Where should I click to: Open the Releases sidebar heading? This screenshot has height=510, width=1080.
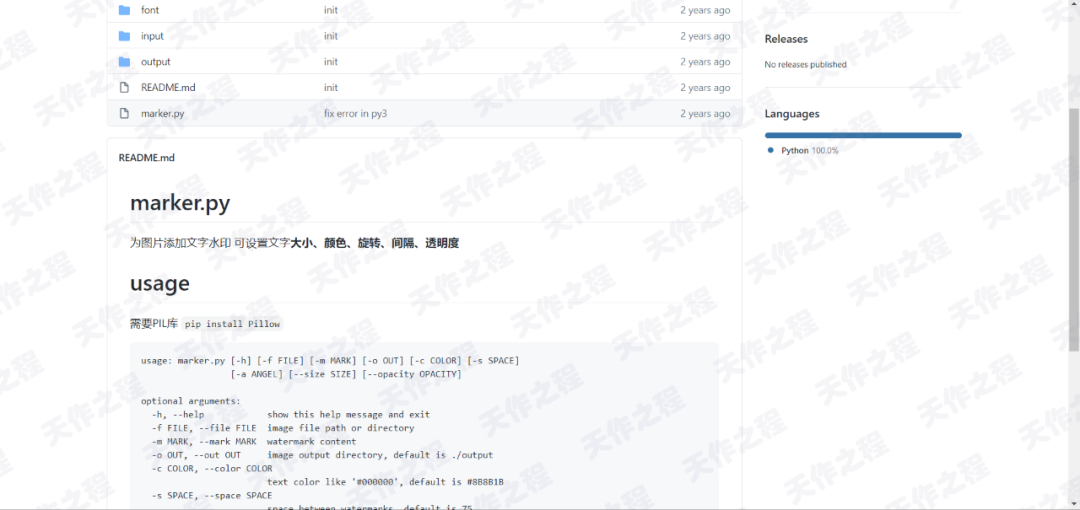click(x=786, y=39)
